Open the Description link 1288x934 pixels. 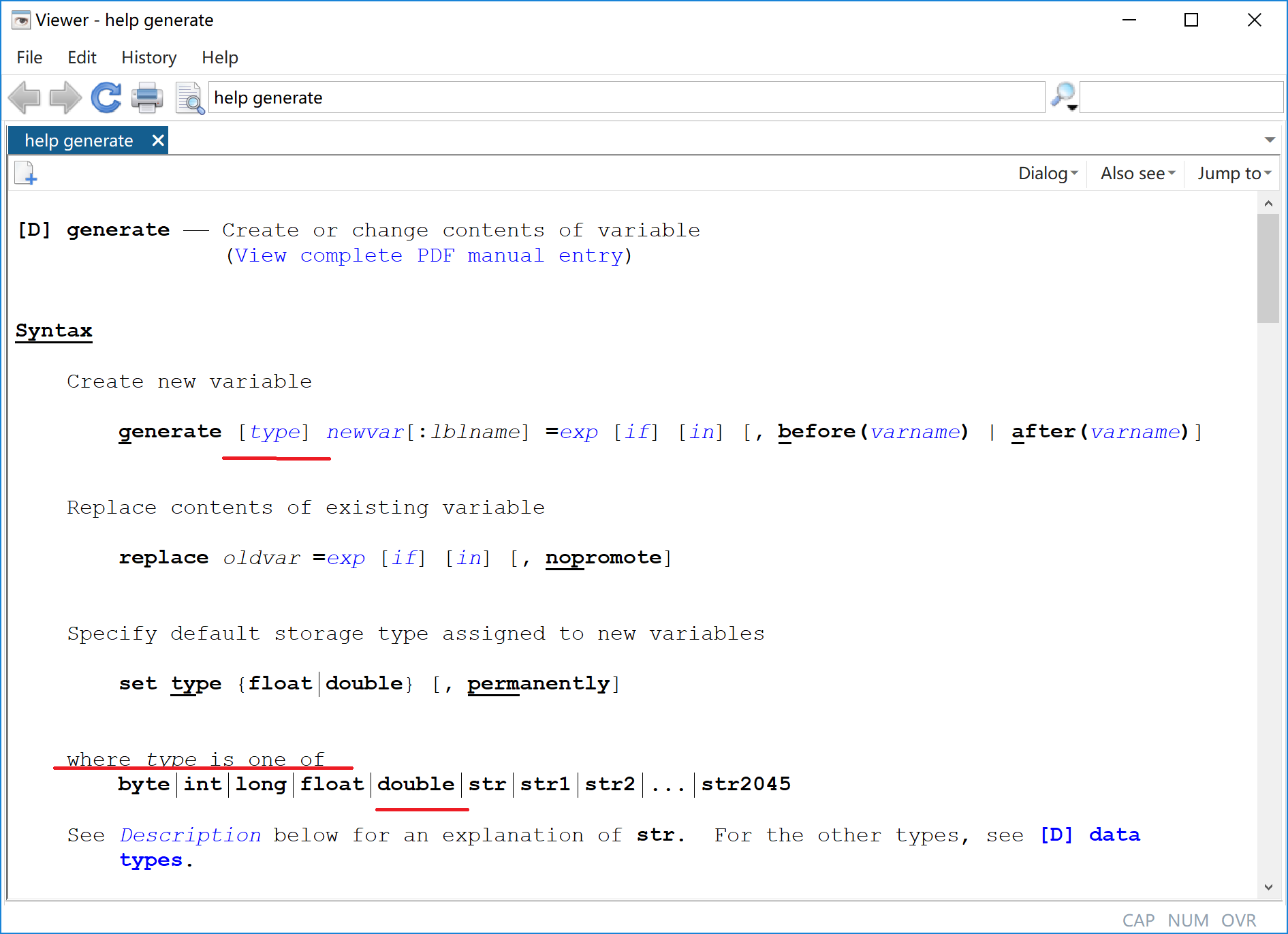191,835
